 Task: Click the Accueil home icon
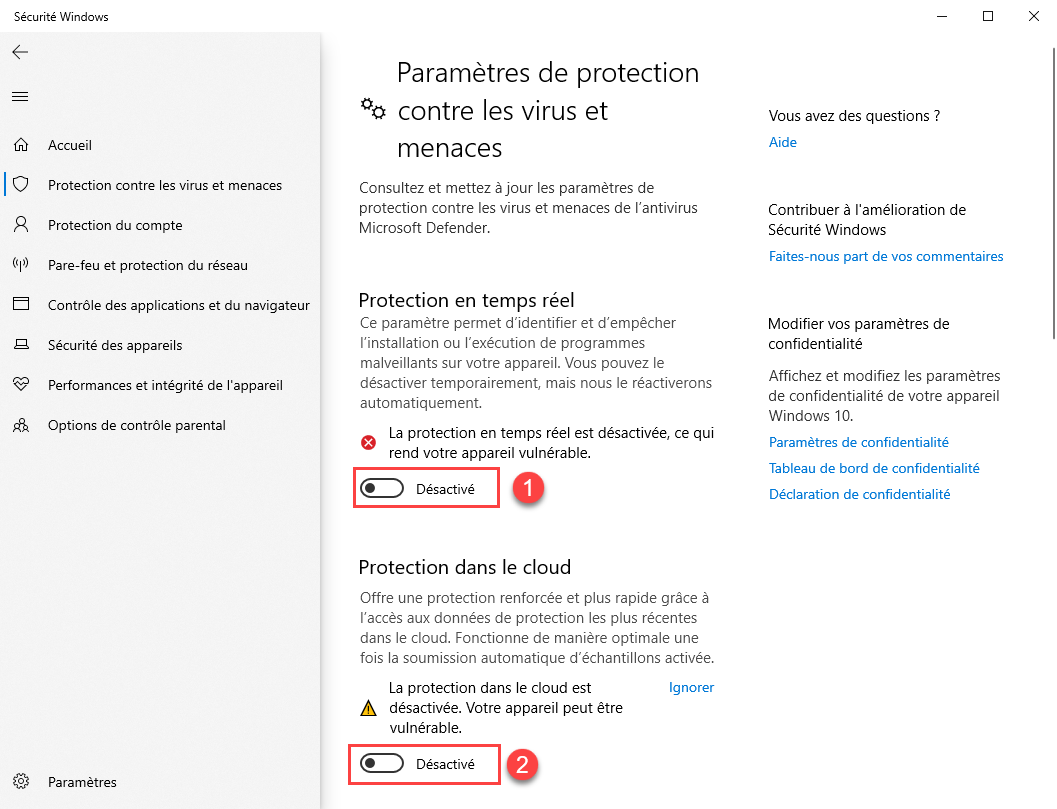tap(21, 145)
